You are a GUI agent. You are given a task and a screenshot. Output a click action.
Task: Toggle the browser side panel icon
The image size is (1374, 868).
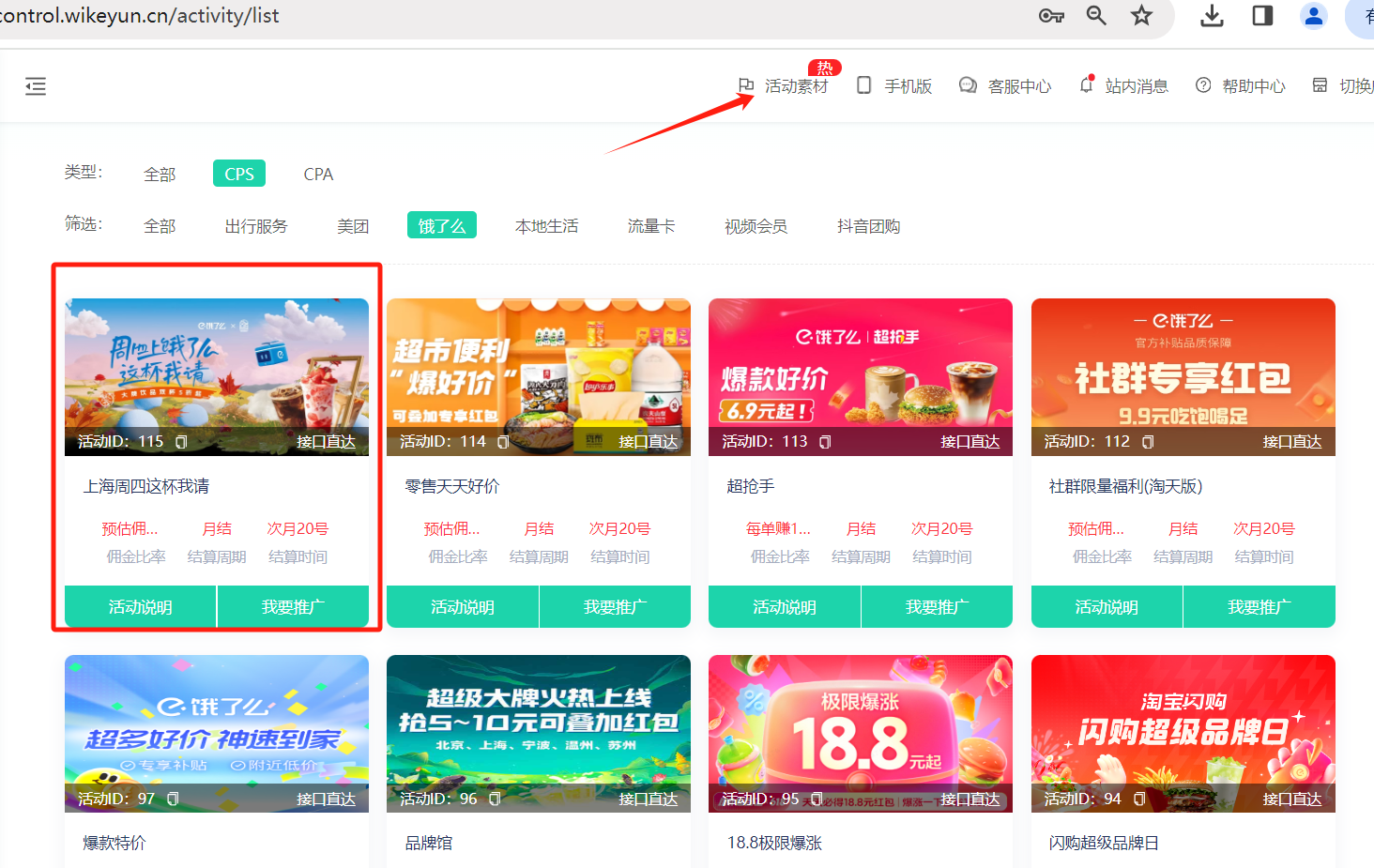pos(1262,15)
